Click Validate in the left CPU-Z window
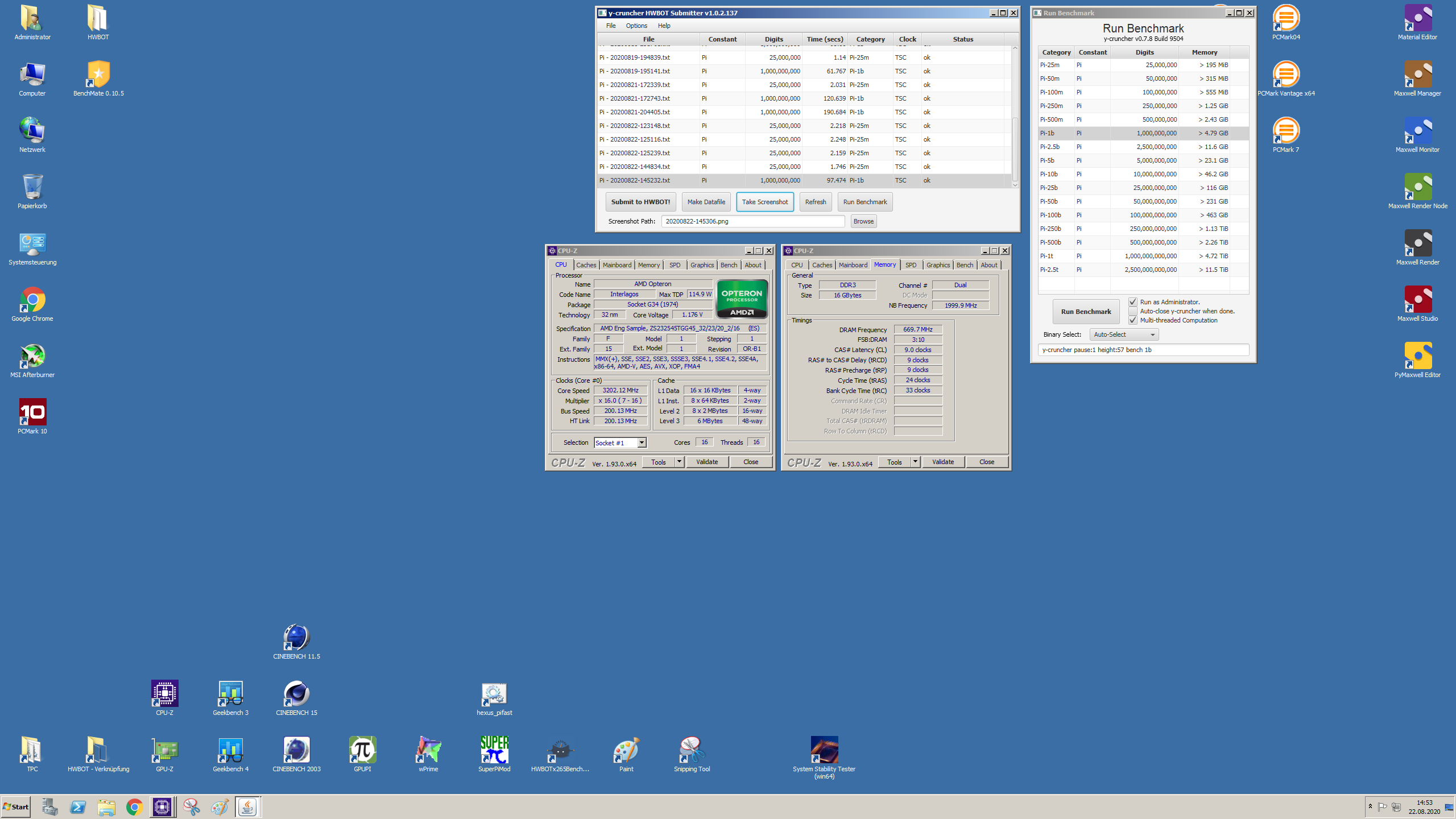This screenshot has width=1456, height=819. click(x=707, y=462)
